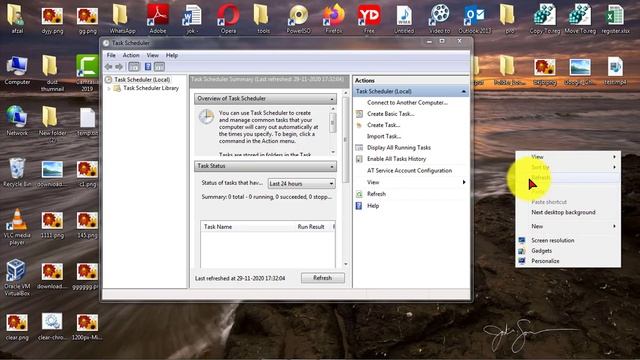Expand the Task Scheduler Library tree node

(x=109, y=88)
